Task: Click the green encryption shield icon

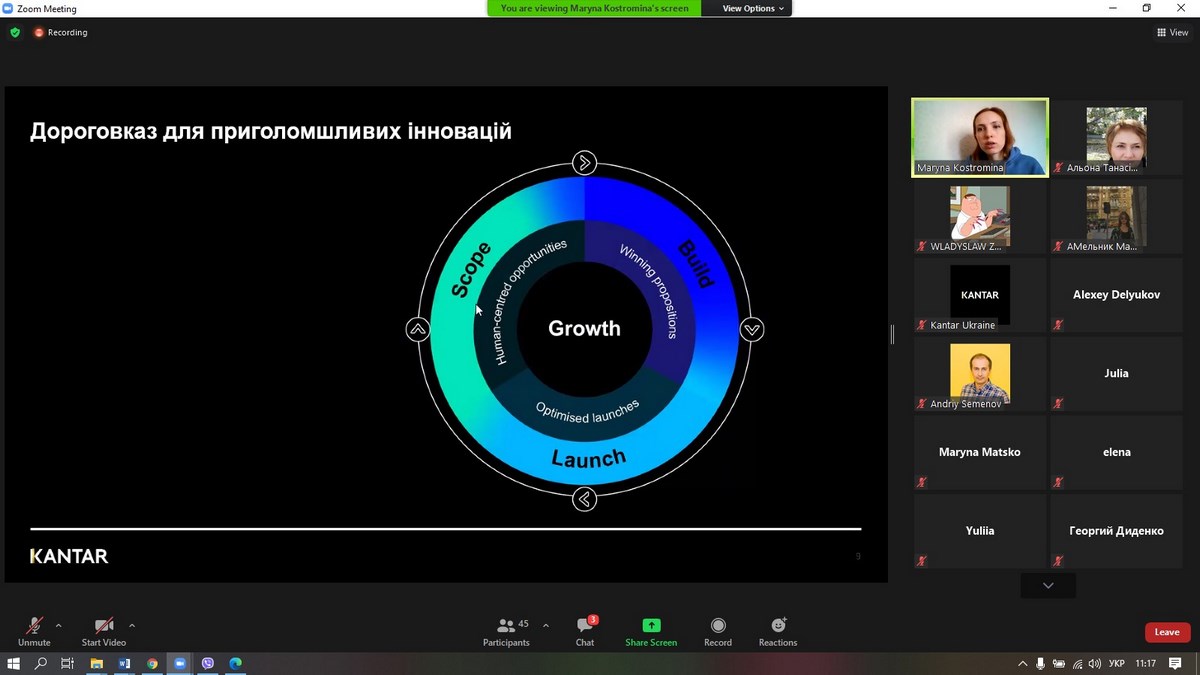Action: [15, 32]
